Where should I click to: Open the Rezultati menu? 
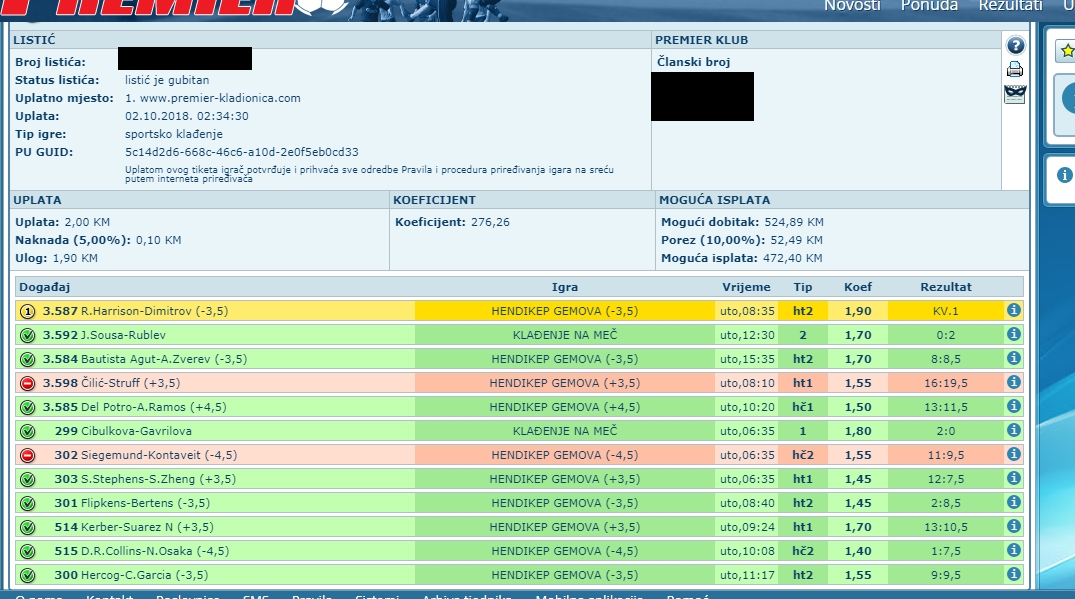(1011, 5)
